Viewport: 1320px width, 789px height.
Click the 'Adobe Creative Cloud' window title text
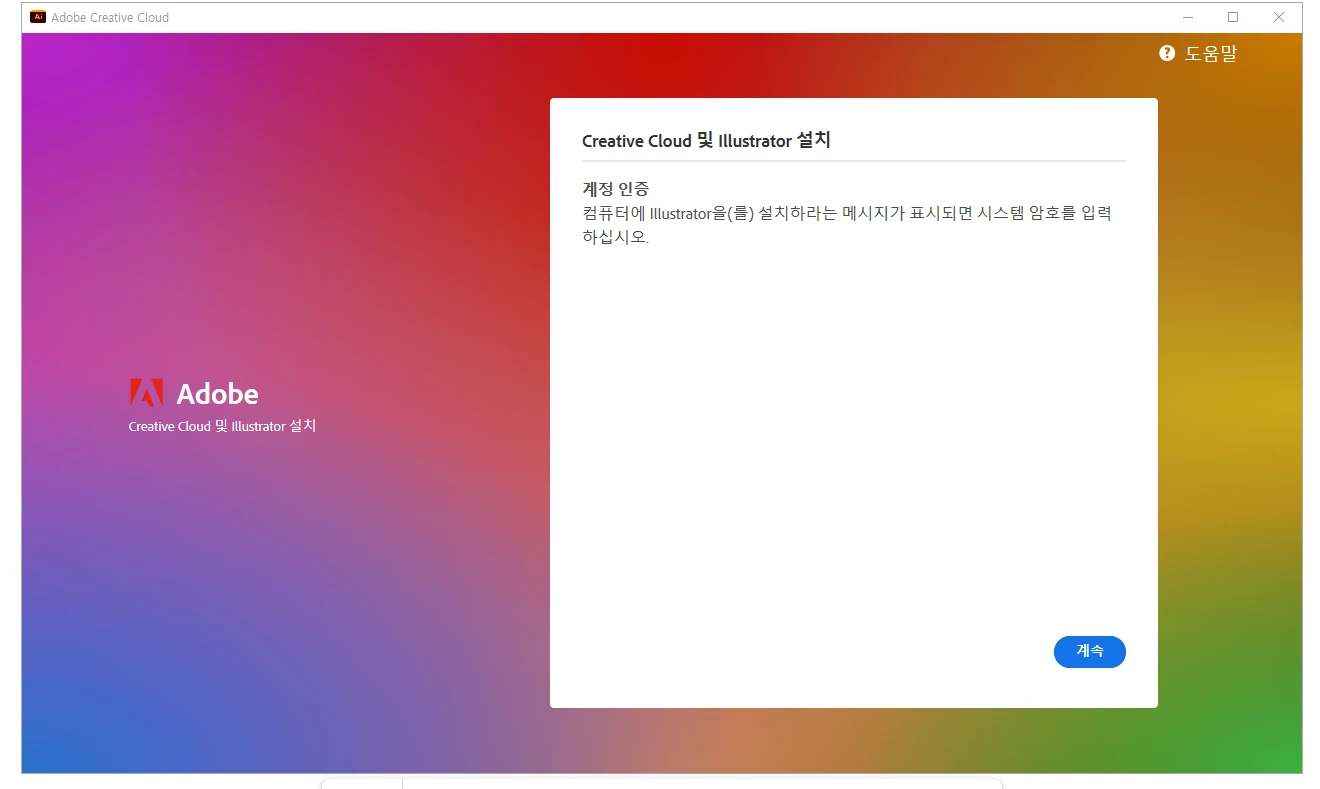coord(110,17)
